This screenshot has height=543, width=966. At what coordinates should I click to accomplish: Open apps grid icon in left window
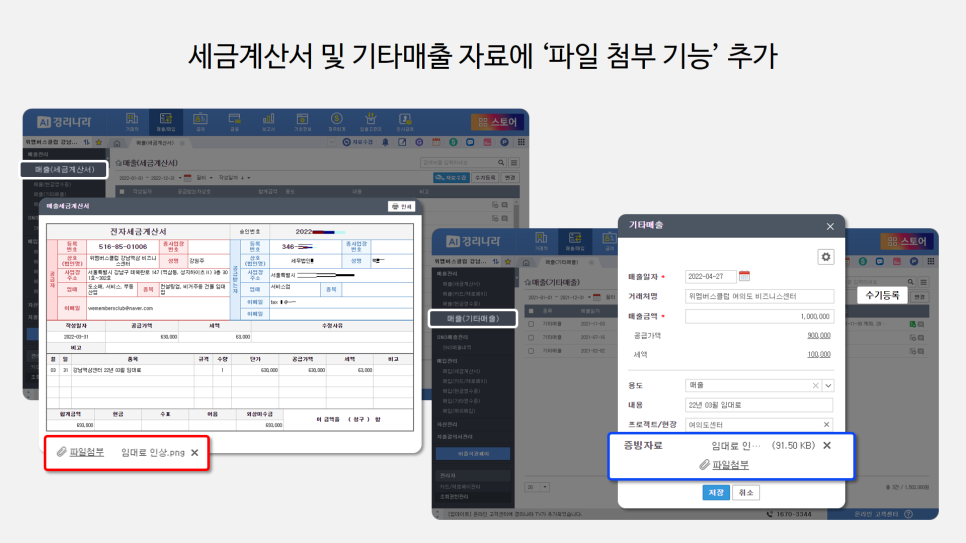click(521, 142)
